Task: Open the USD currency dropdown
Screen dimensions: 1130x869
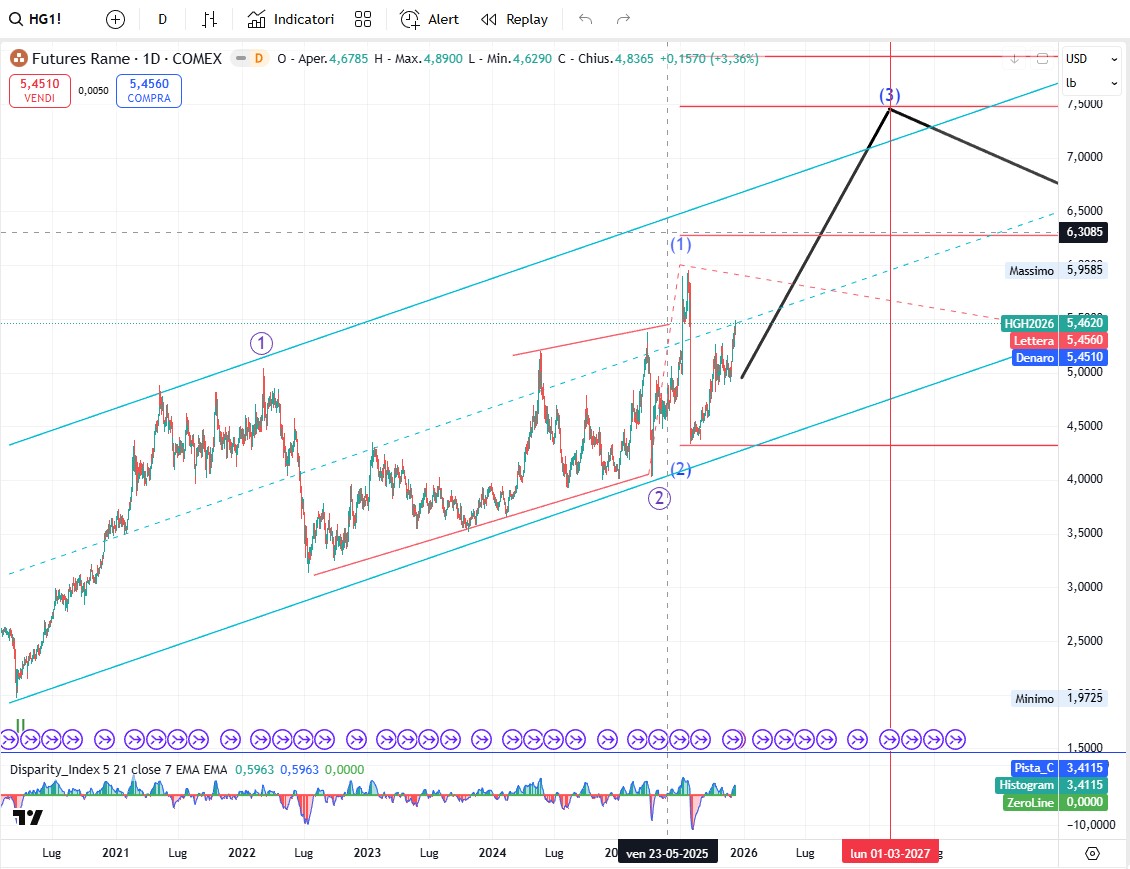Action: [x=1092, y=59]
